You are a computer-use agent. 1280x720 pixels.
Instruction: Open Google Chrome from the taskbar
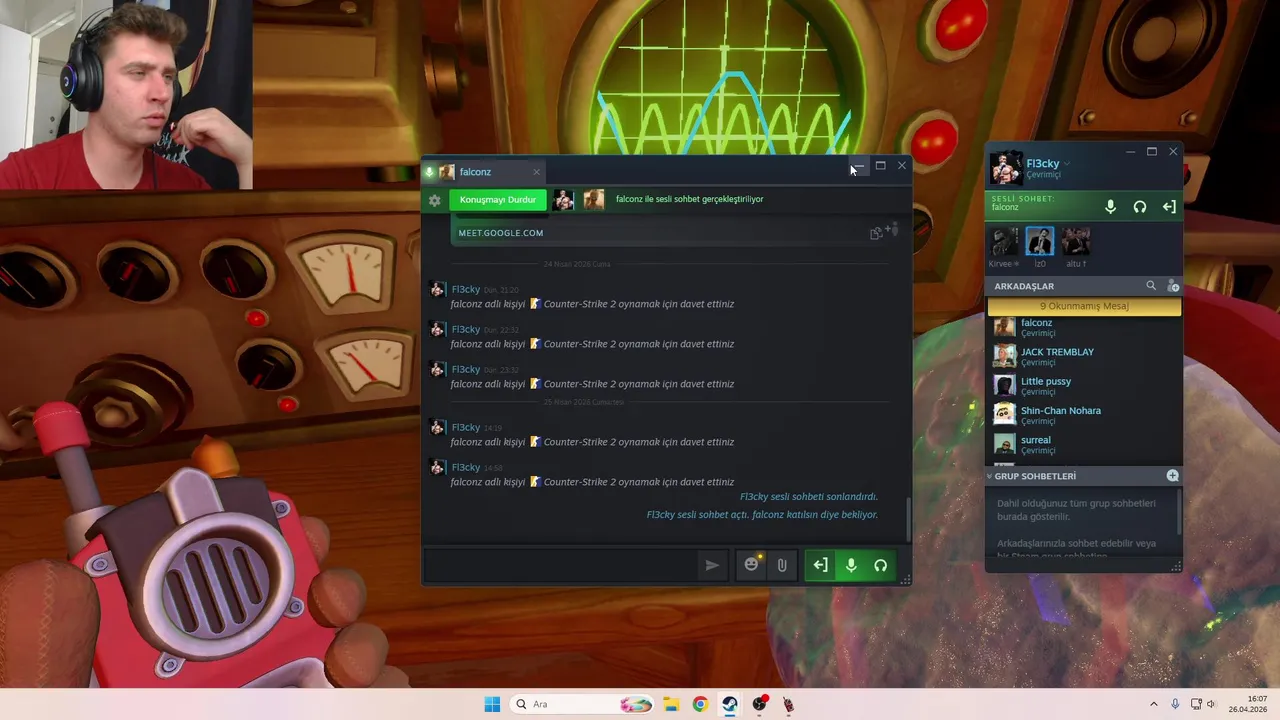click(x=700, y=704)
